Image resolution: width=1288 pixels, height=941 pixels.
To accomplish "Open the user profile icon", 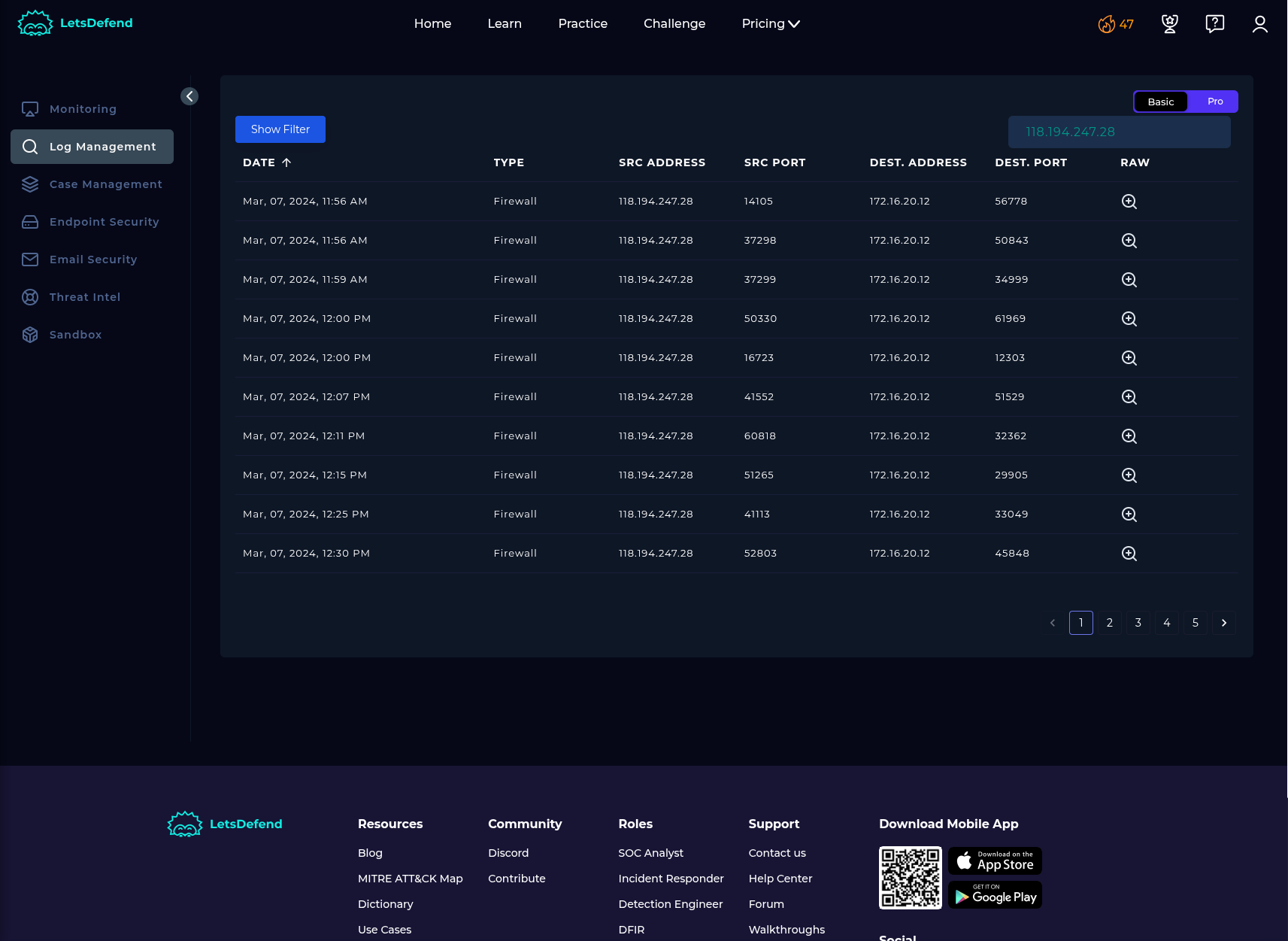I will click(1260, 24).
